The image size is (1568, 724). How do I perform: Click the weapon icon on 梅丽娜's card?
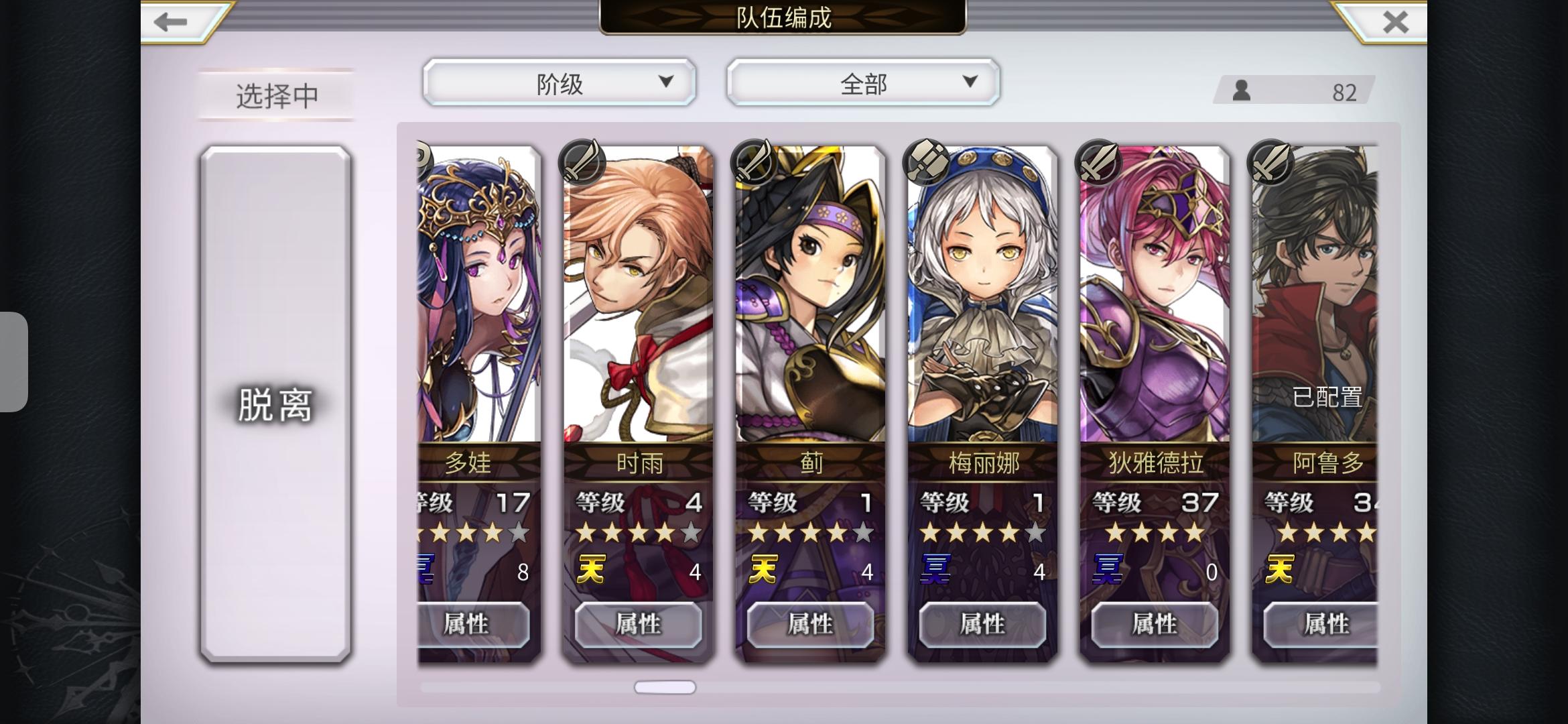point(927,162)
